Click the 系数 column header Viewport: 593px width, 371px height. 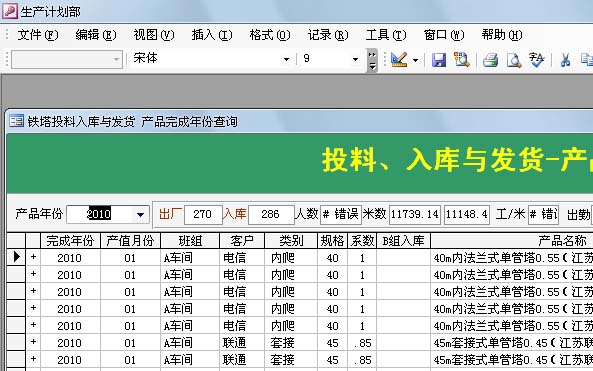pos(362,241)
